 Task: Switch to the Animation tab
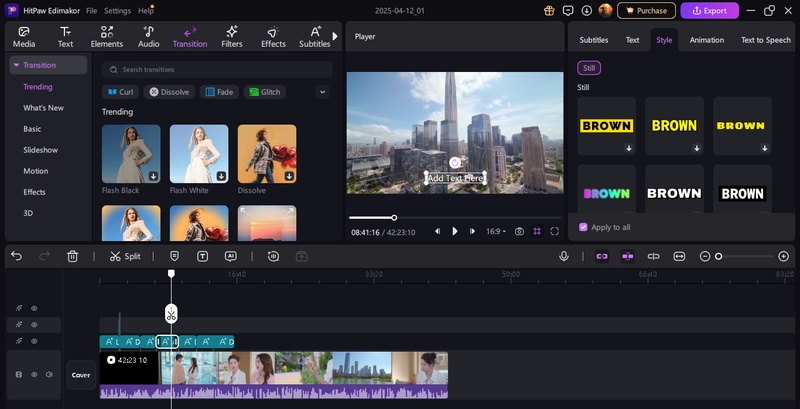coord(707,40)
